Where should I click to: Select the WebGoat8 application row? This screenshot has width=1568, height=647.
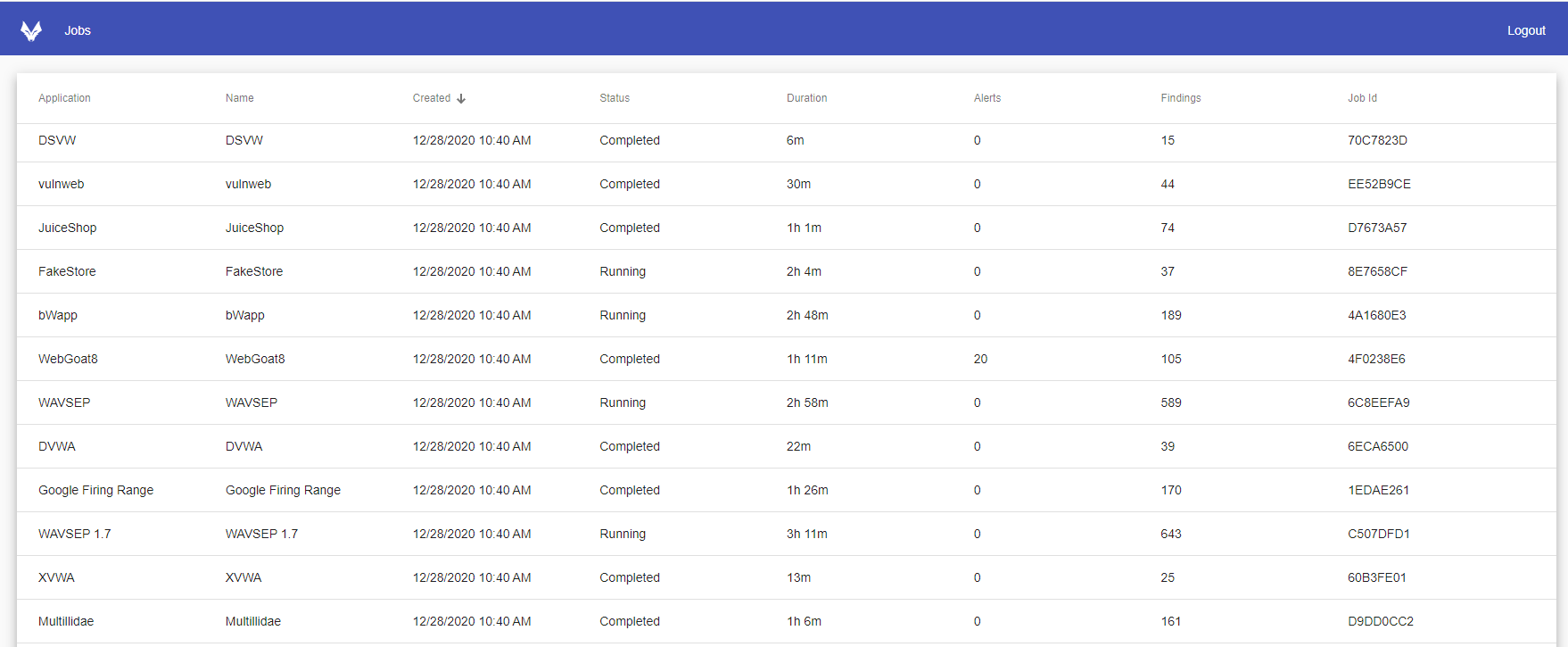pos(68,359)
